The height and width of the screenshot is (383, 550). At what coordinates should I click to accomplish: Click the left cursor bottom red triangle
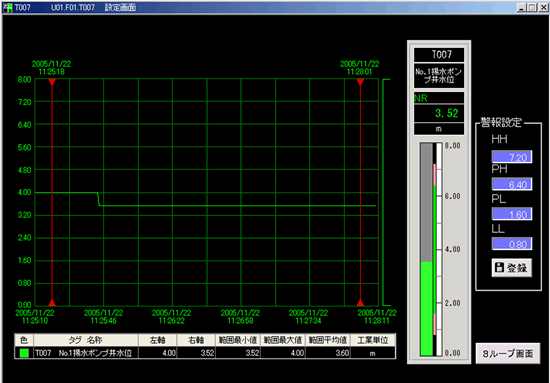pos(52,302)
